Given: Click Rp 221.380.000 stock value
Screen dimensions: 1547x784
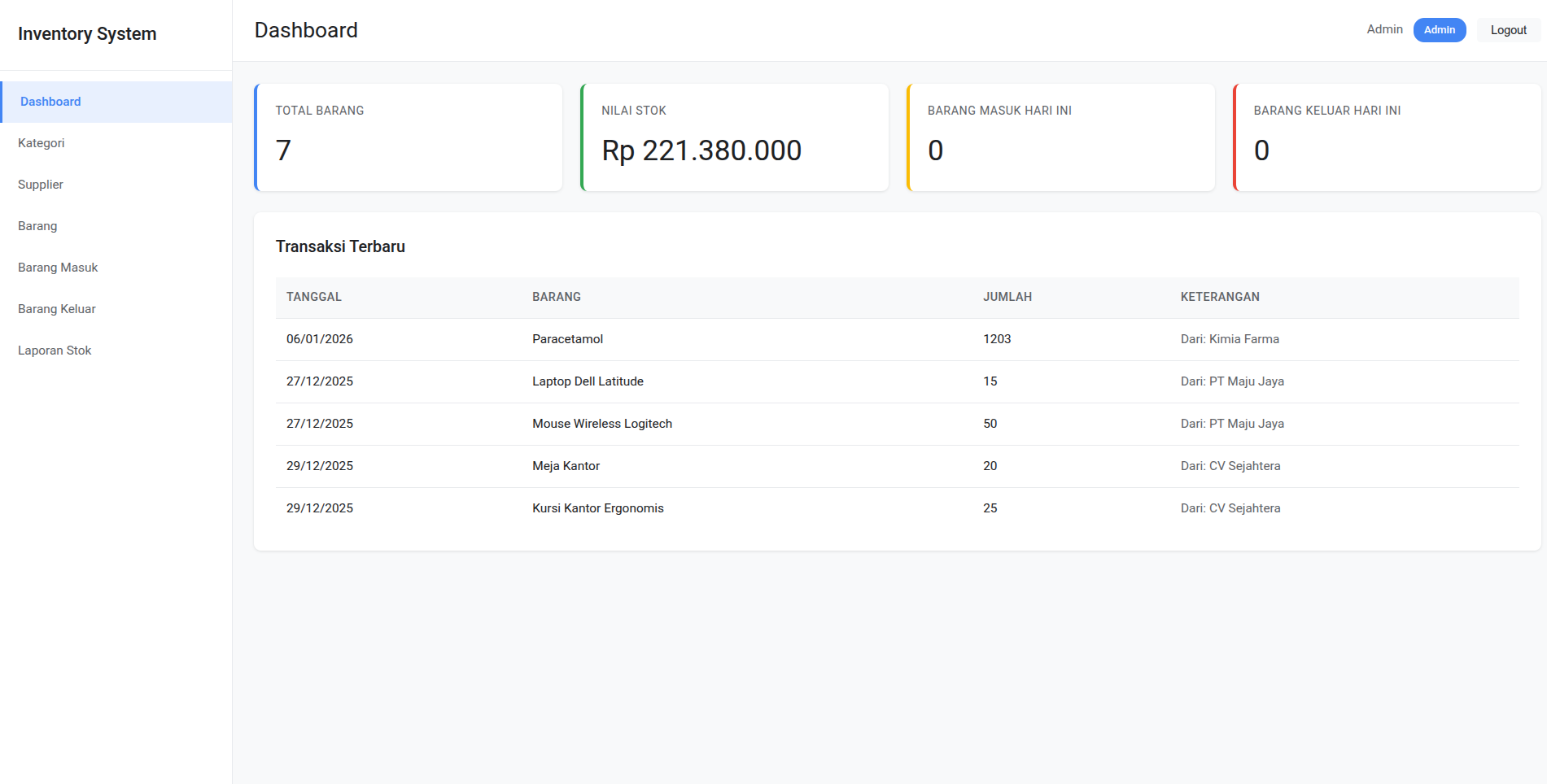Looking at the screenshot, I should point(701,150).
